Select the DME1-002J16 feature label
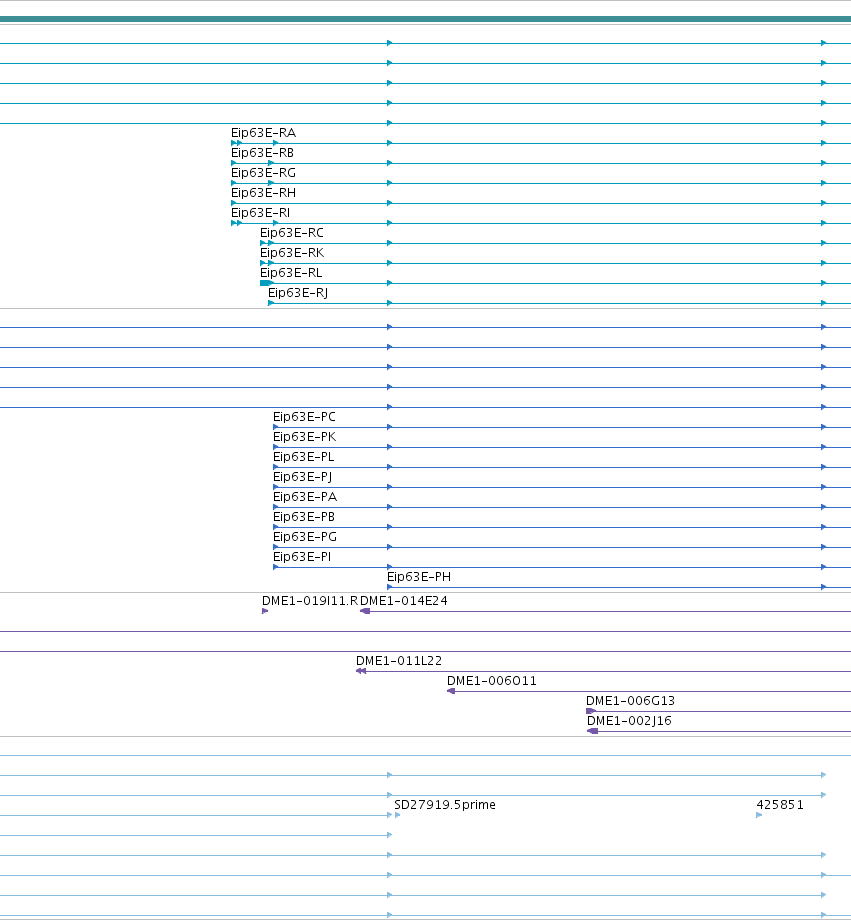This screenshot has width=851, height=920. [x=629, y=721]
